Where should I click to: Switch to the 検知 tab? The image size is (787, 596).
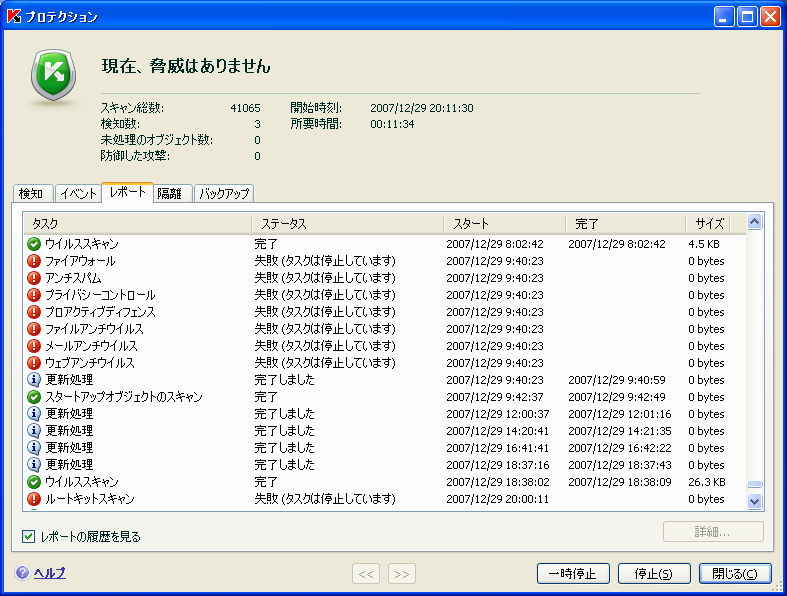tap(31, 193)
